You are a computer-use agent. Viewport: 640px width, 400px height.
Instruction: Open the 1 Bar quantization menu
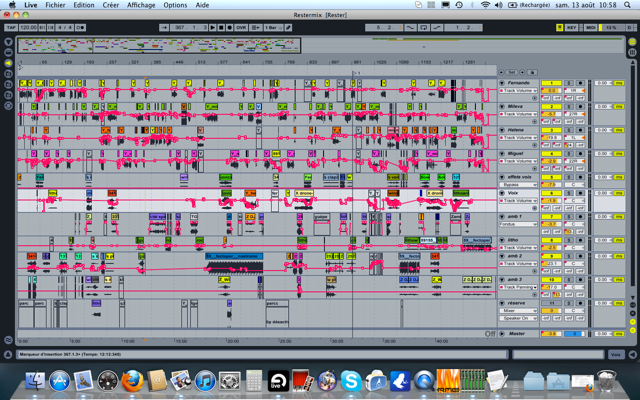click(273, 27)
